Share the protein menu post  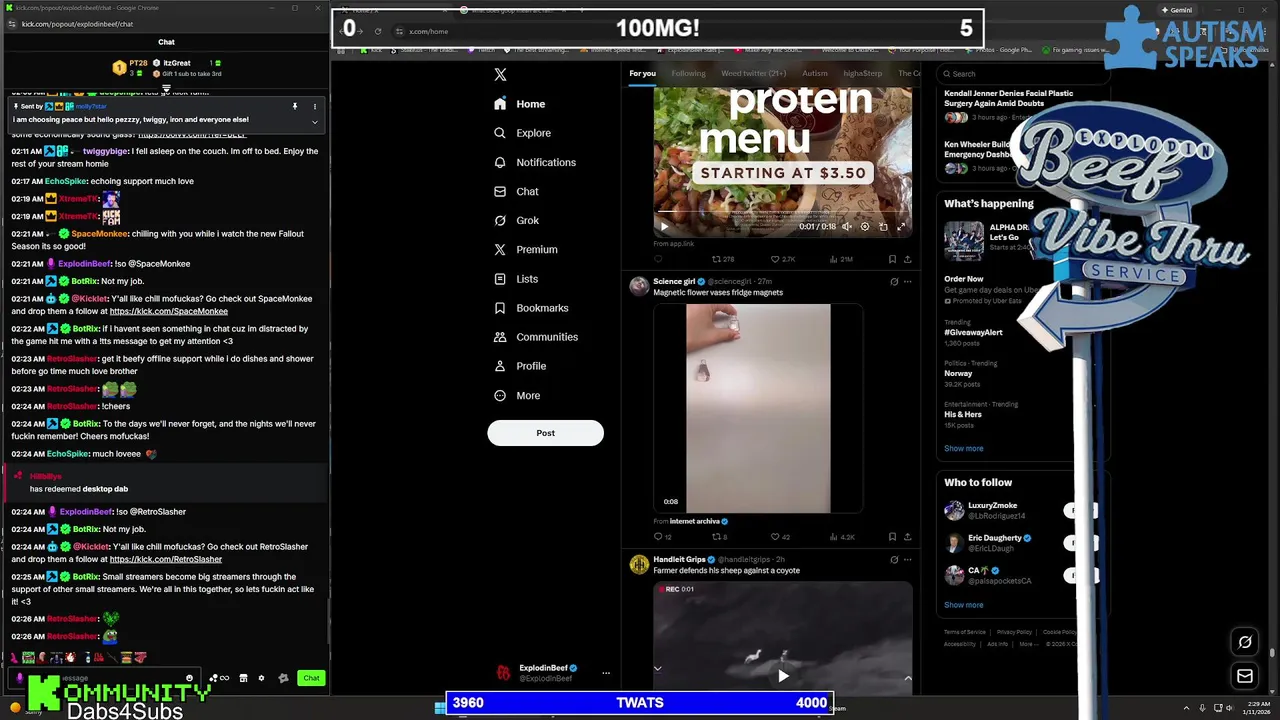pyautogui.click(x=908, y=259)
